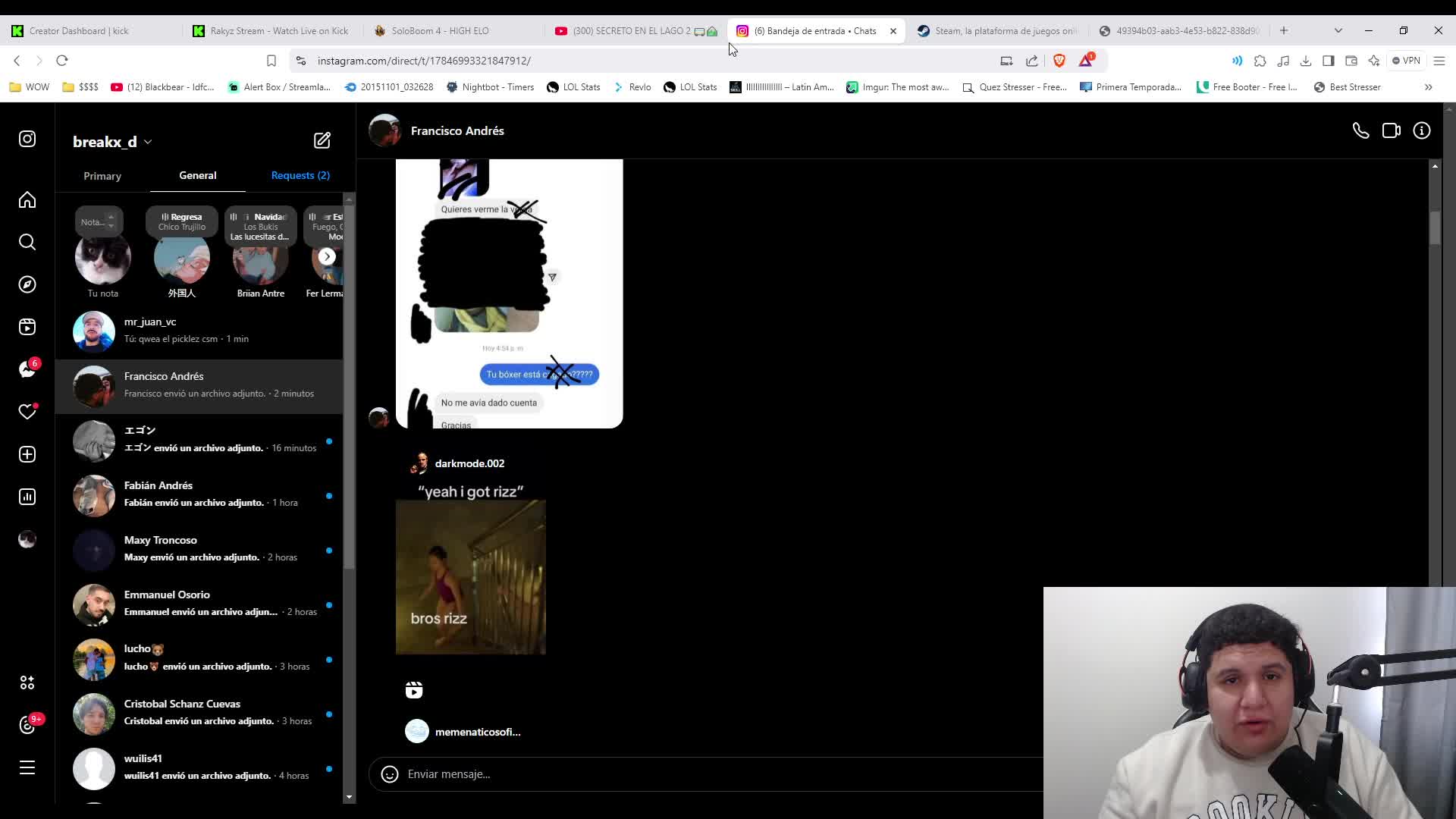Show more notes with the carousel arrow
Screen dimensions: 1456x819
point(327,256)
